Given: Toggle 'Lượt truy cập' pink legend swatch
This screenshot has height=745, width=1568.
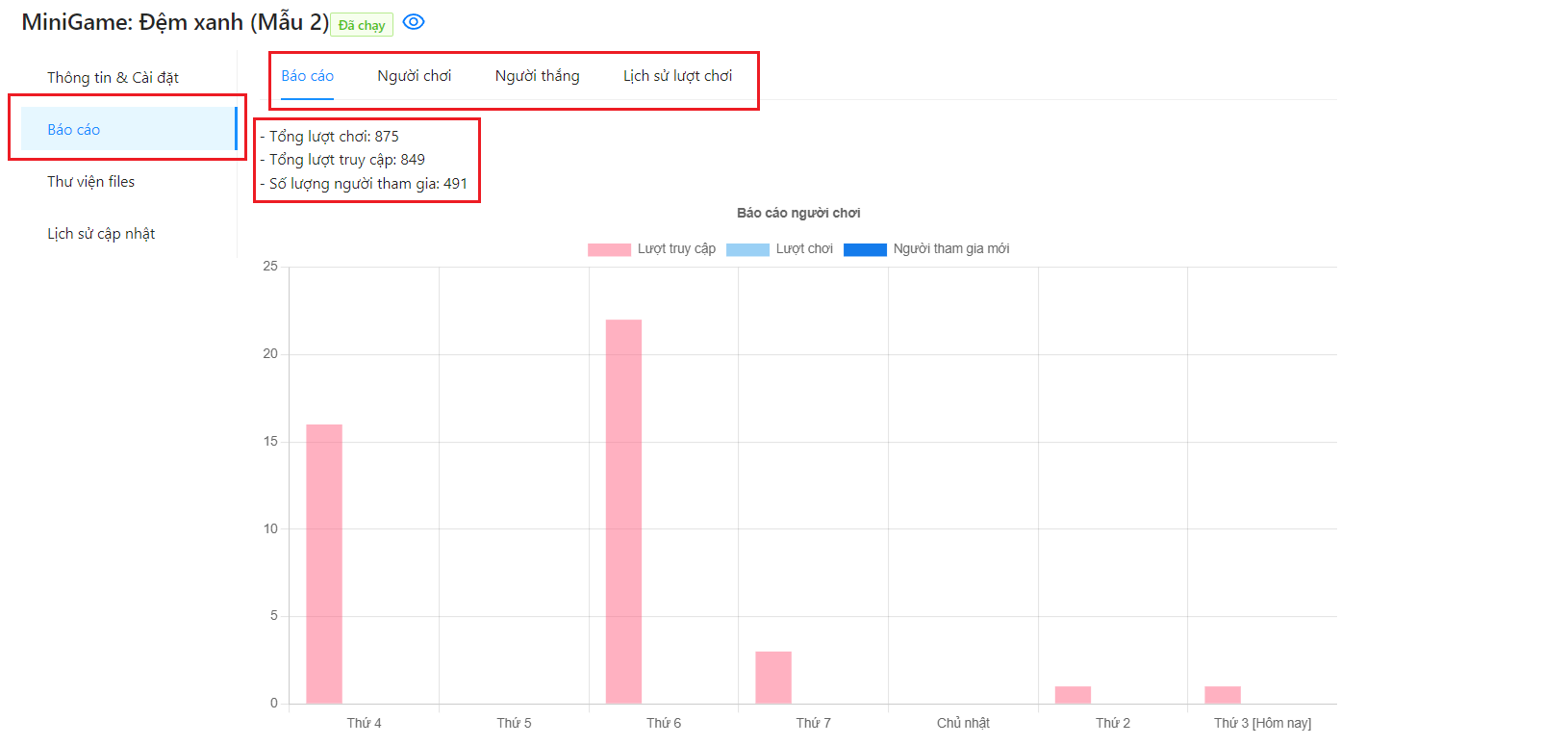Looking at the screenshot, I should pyautogui.click(x=609, y=249).
